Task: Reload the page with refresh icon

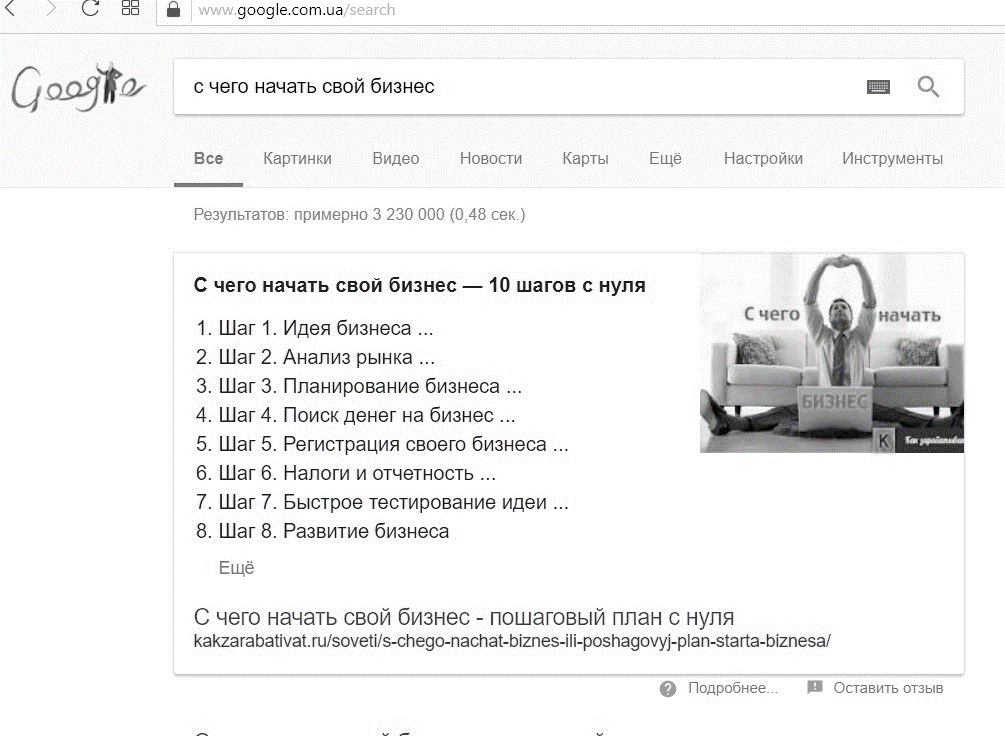Action: (90, 8)
